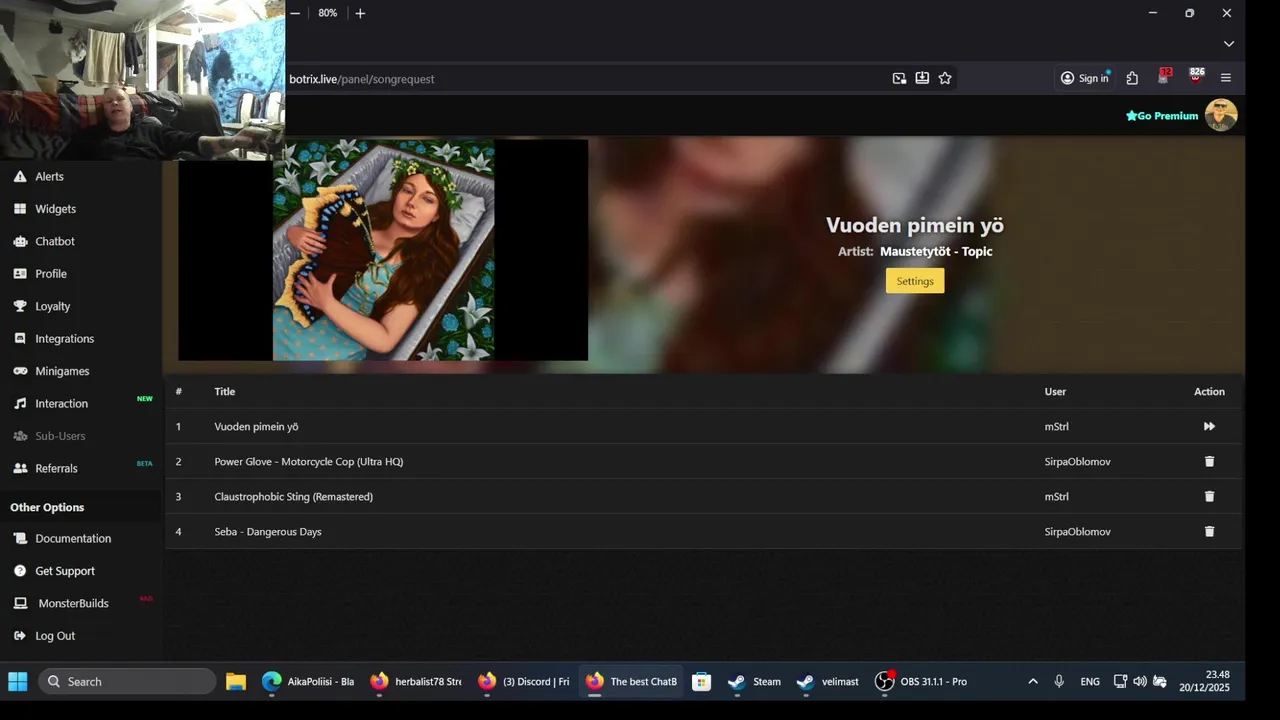Skip current song Vuoden pimein yö

[x=1209, y=427]
